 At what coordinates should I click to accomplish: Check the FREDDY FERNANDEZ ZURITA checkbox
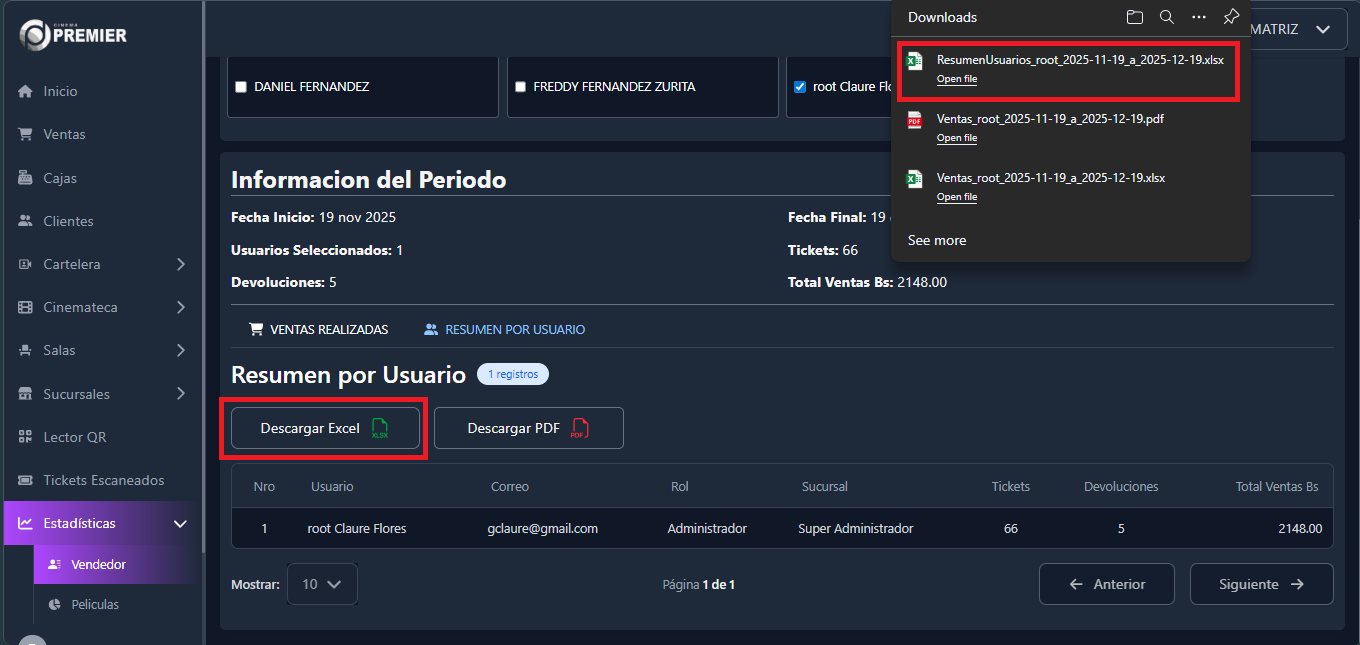tap(520, 87)
